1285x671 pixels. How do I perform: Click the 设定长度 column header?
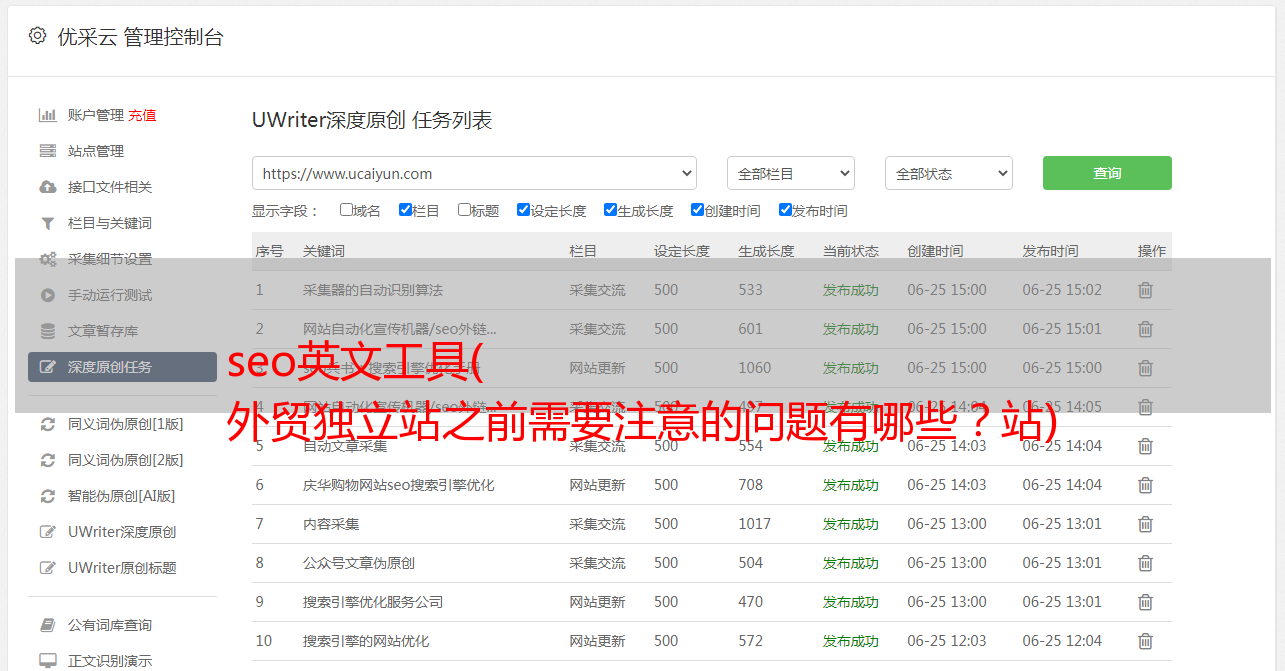(x=683, y=251)
